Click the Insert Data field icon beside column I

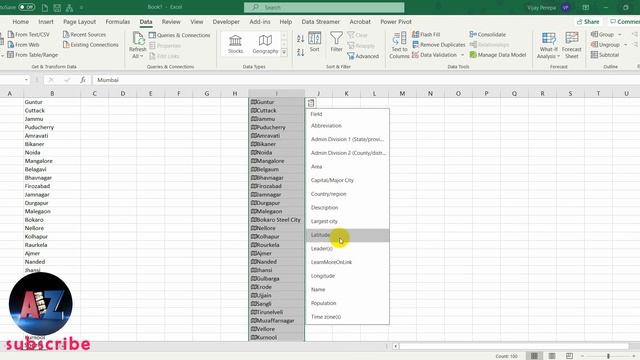(x=311, y=103)
